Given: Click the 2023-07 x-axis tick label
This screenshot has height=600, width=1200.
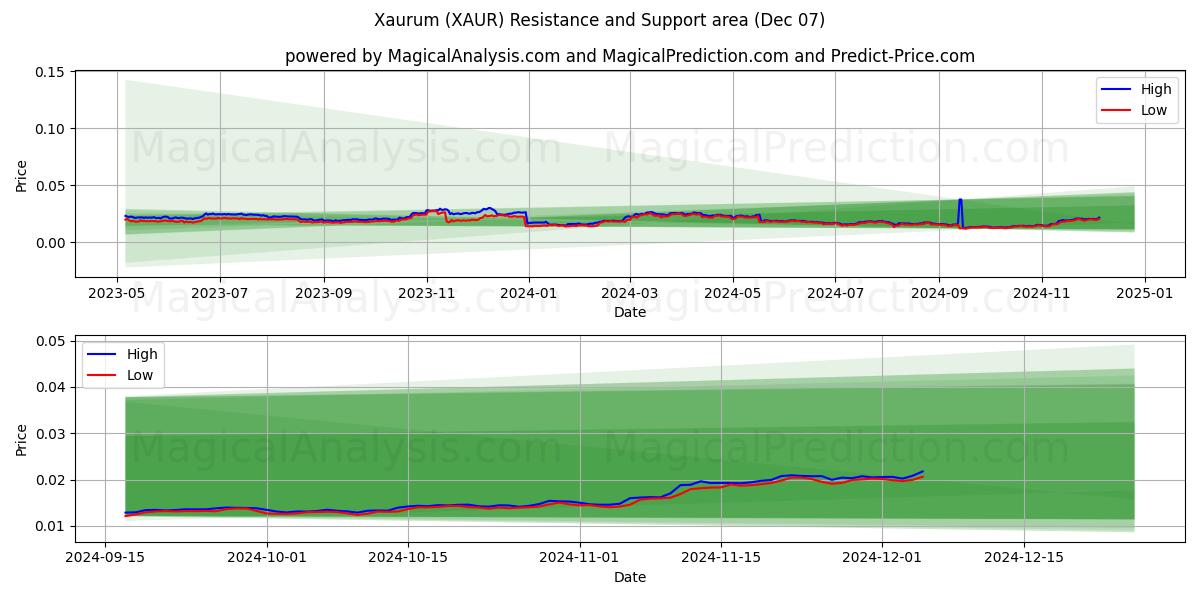Looking at the screenshot, I should (219, 294).
